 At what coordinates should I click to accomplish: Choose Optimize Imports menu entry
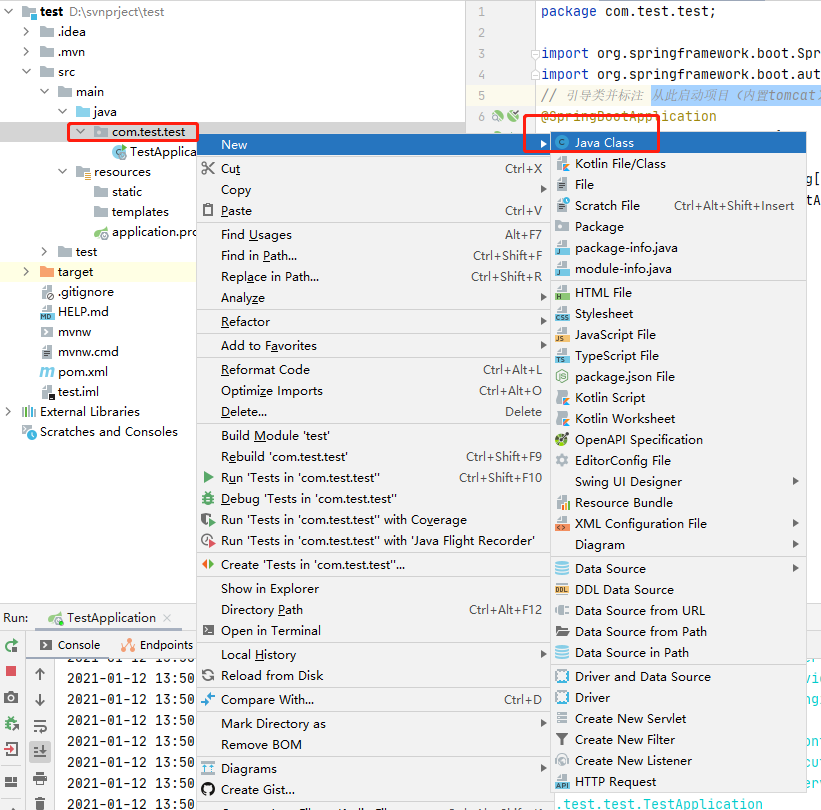click(373, 391)
